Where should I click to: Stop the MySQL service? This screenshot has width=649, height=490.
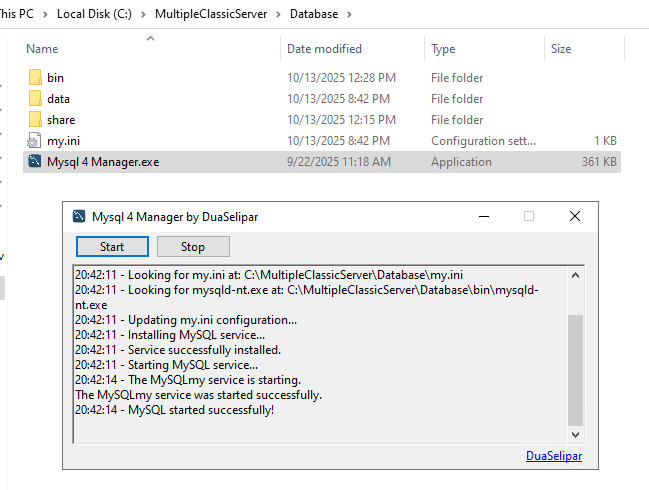click(193, 247)
